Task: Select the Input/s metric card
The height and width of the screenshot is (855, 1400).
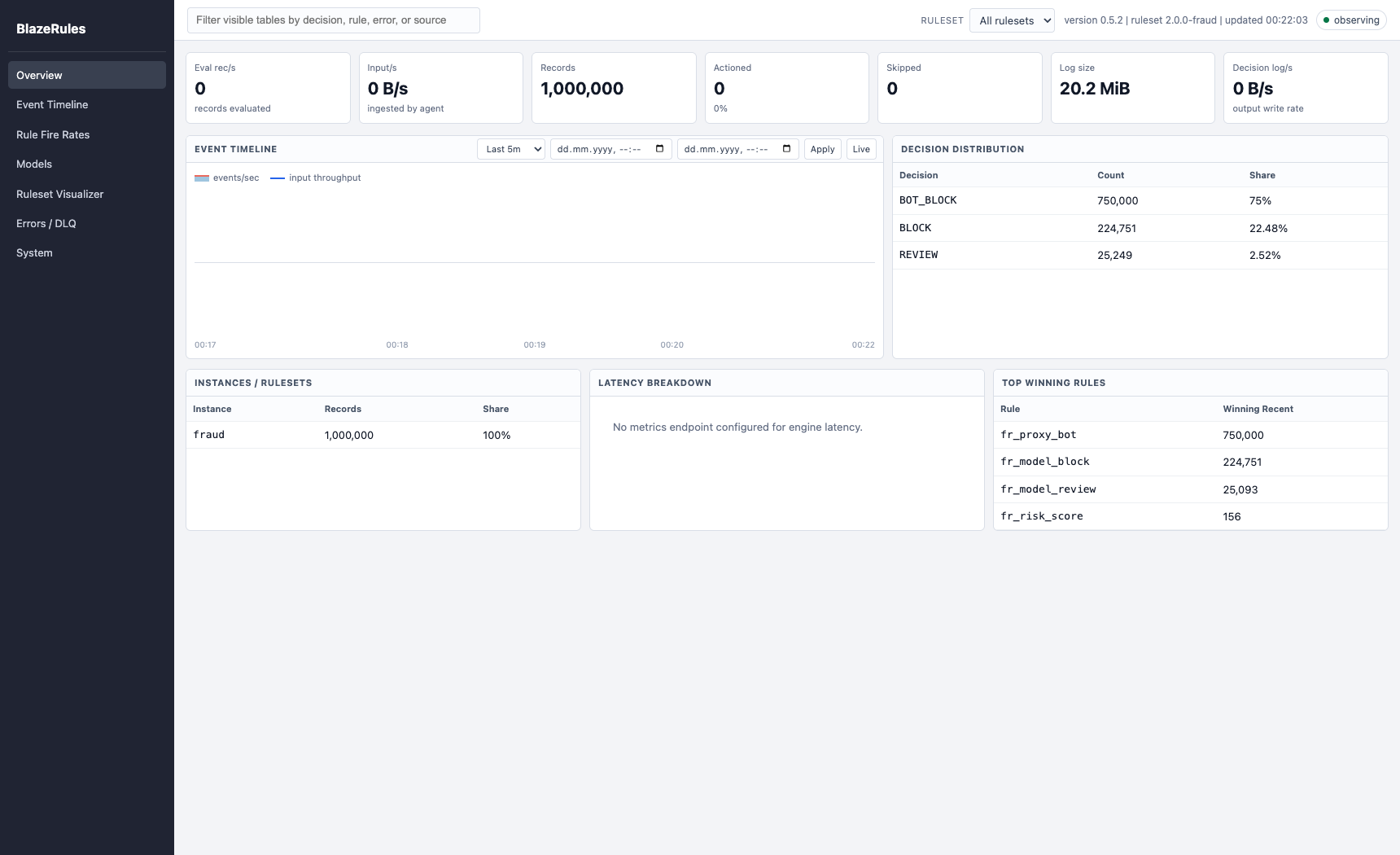Action: click(441, 88)
